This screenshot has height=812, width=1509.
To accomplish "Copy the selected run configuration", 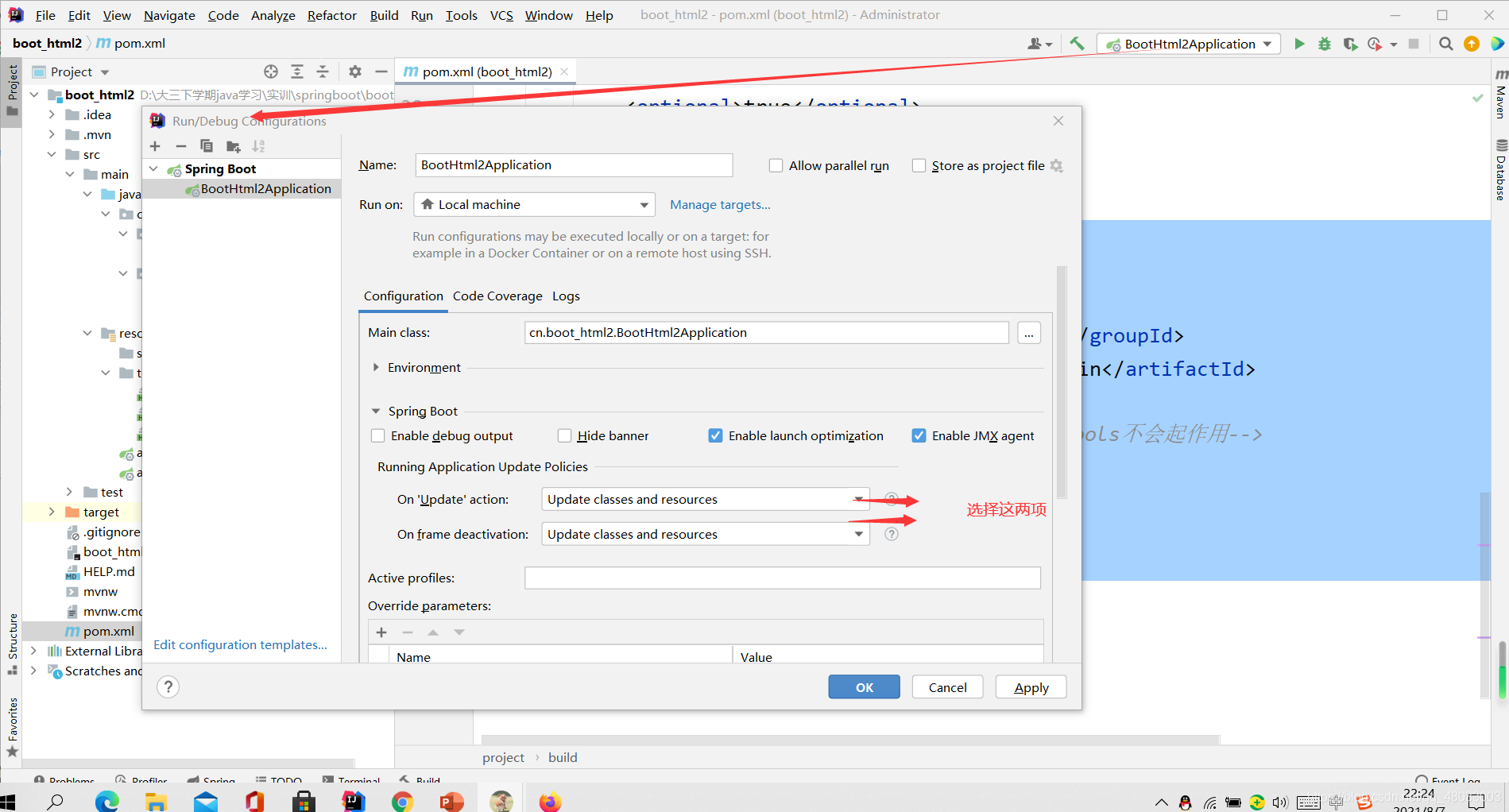I will pyautogui.click(x=207, y=146).
